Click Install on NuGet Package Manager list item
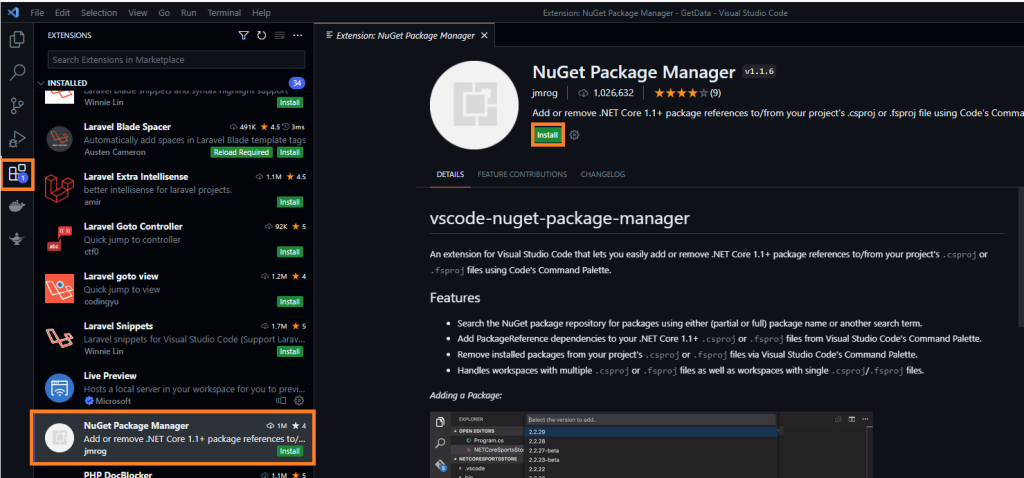 tap(289, 451)
